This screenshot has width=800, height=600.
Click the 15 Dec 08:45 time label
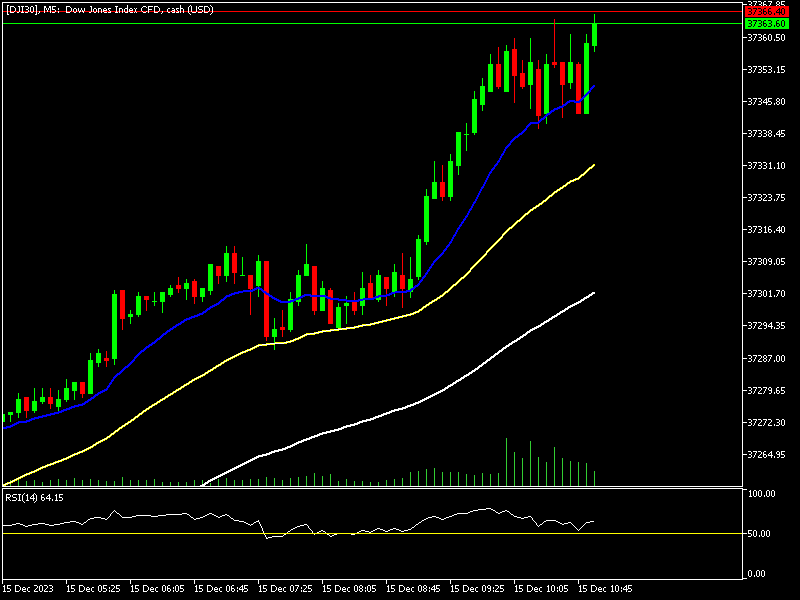pos(416,588)
